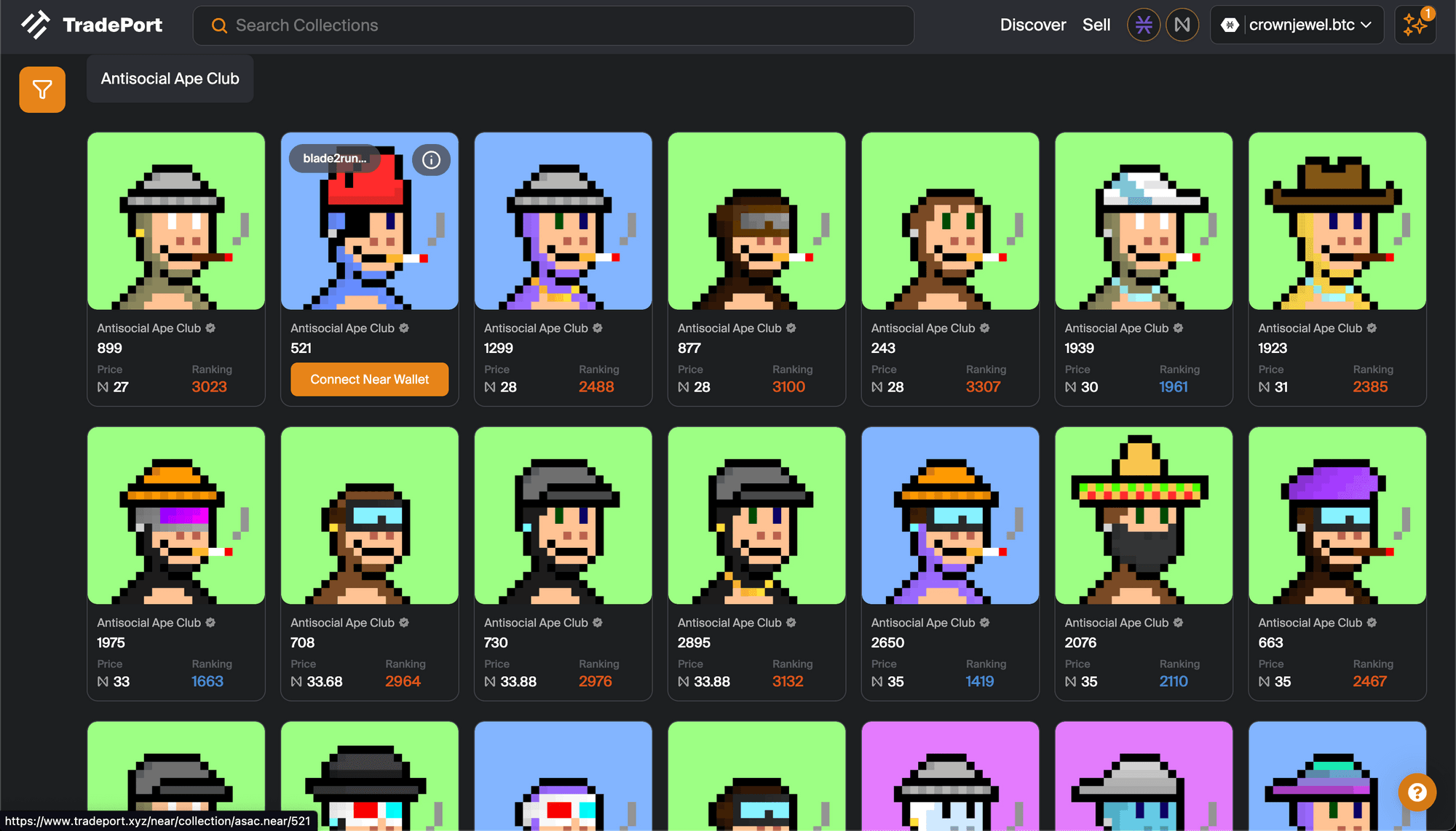Image resolution: width=1456 pixels, height=831 pixels.
Task: Select ape 1923 cowboy hat image
Action: pos(1337,221)
